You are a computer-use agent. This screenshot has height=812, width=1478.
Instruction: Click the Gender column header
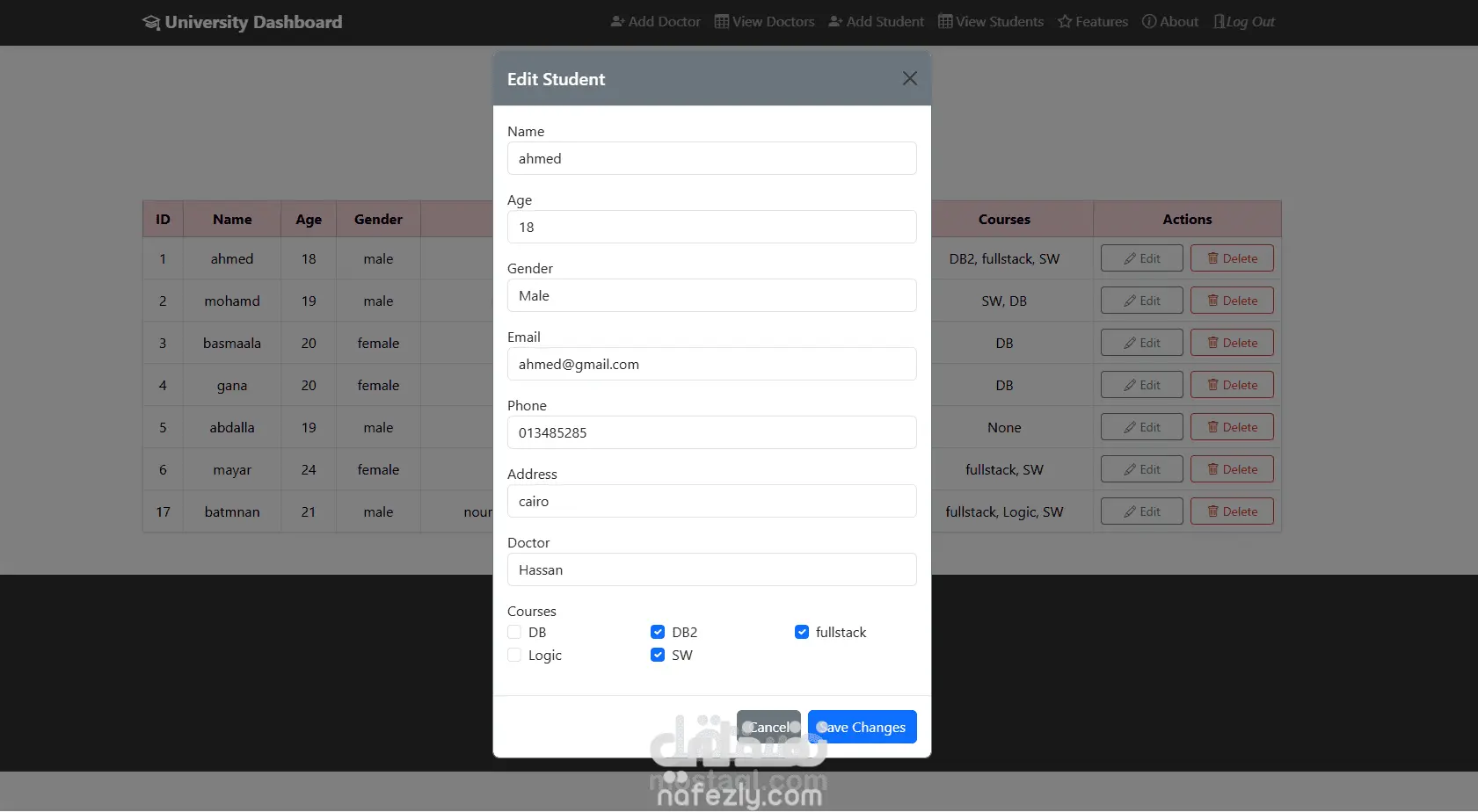pyautogui.click(x=378, y=220)
